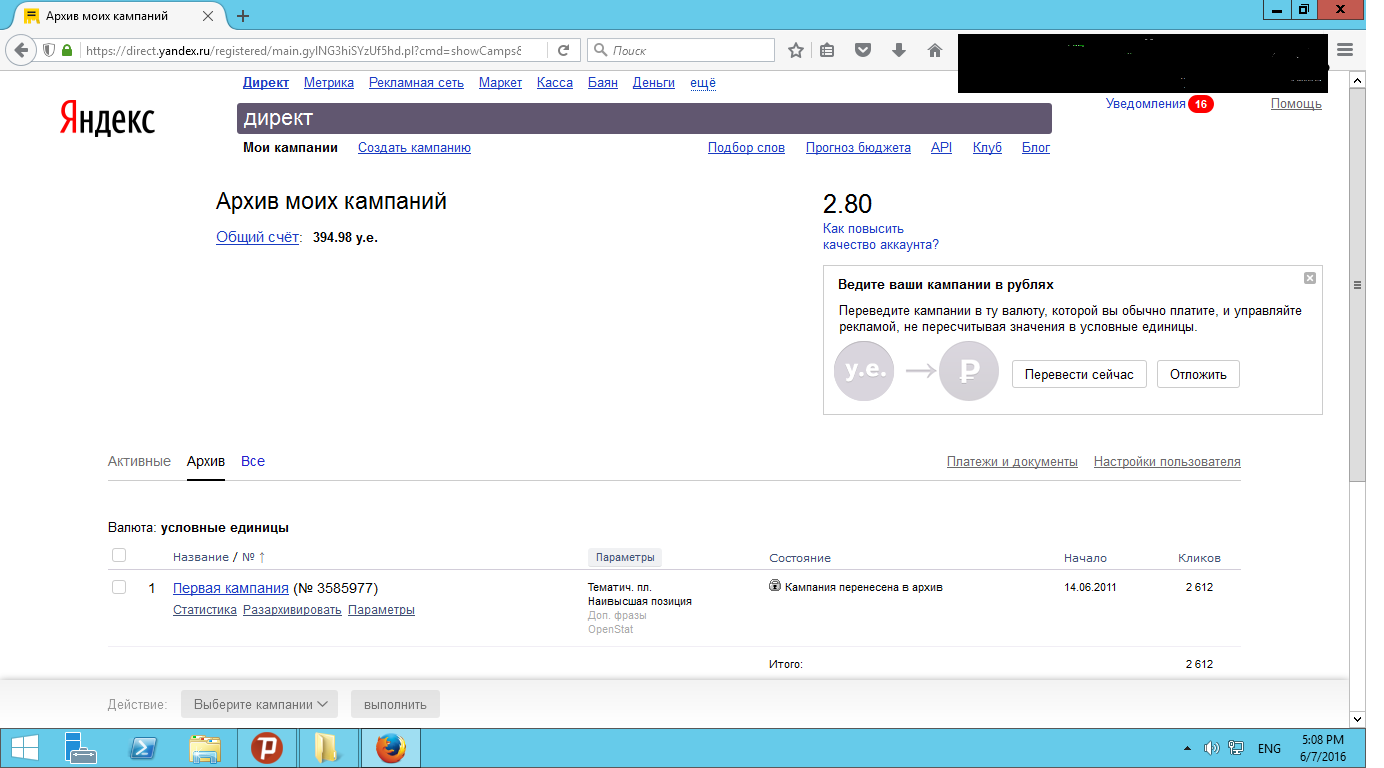Tick the select-all campaigns checkbox
This screenshot has height=768, width=1384.
pos(119,555)
